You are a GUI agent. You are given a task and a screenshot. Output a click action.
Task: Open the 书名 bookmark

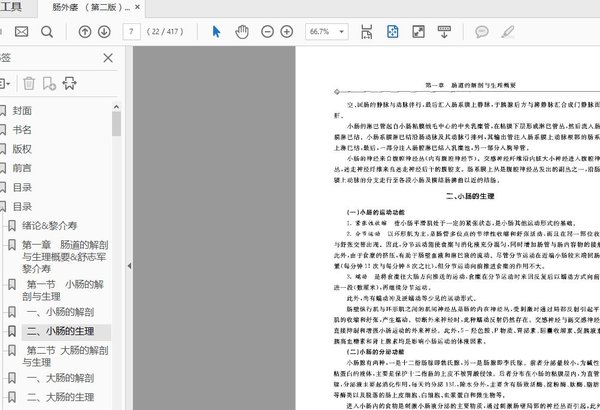tap(22, 130)
